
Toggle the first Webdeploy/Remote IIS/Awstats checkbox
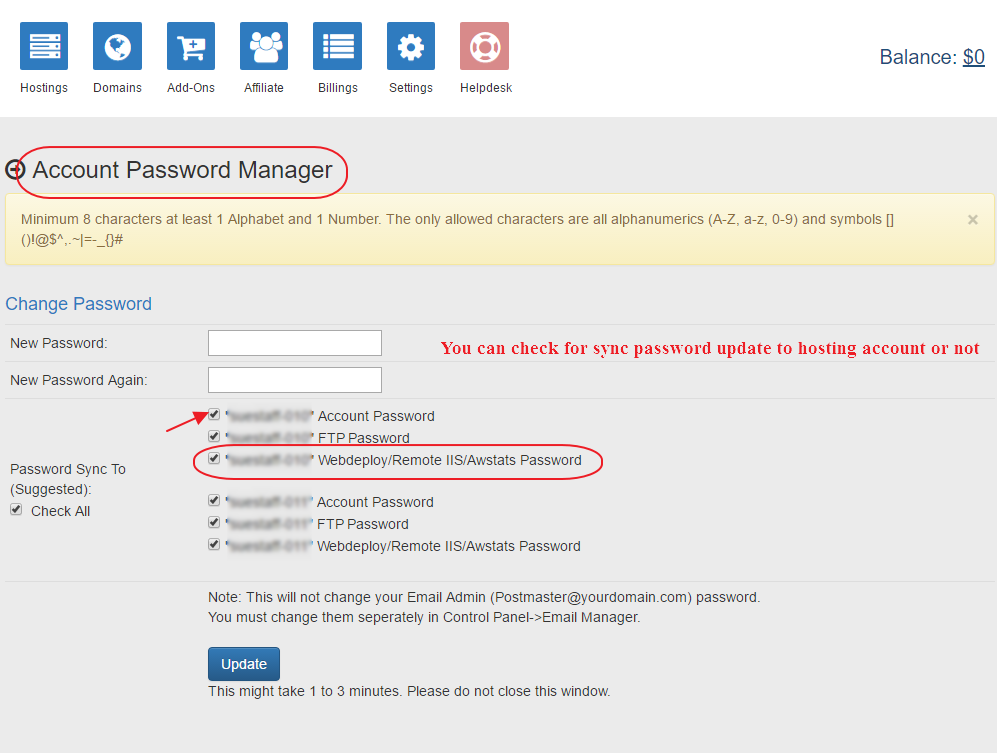click(x=214, y=460)
